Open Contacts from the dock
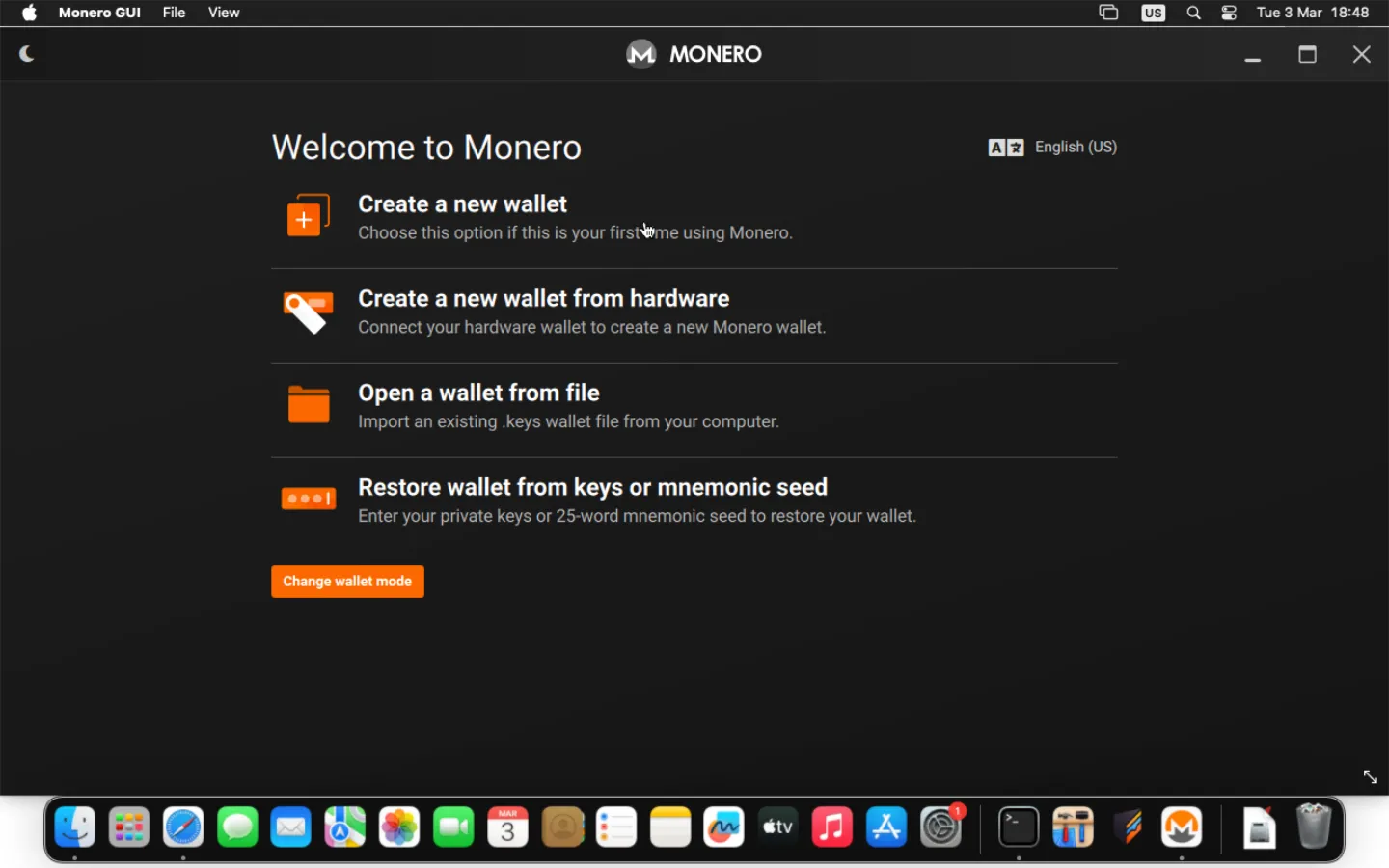Image resolution: width=1389 pixels, height=868 pixels. tap(562, 827)
